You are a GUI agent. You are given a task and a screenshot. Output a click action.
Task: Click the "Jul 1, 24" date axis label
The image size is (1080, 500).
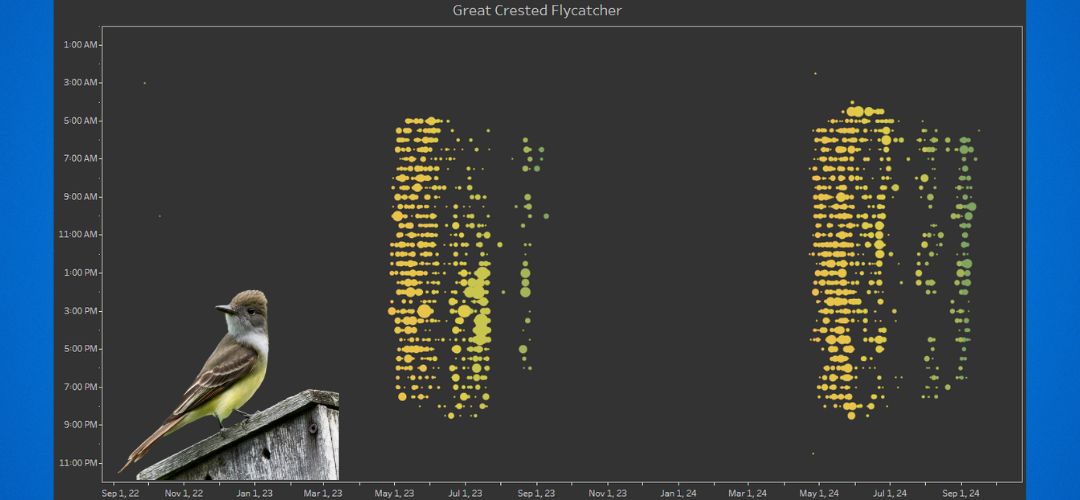point(890,492)
